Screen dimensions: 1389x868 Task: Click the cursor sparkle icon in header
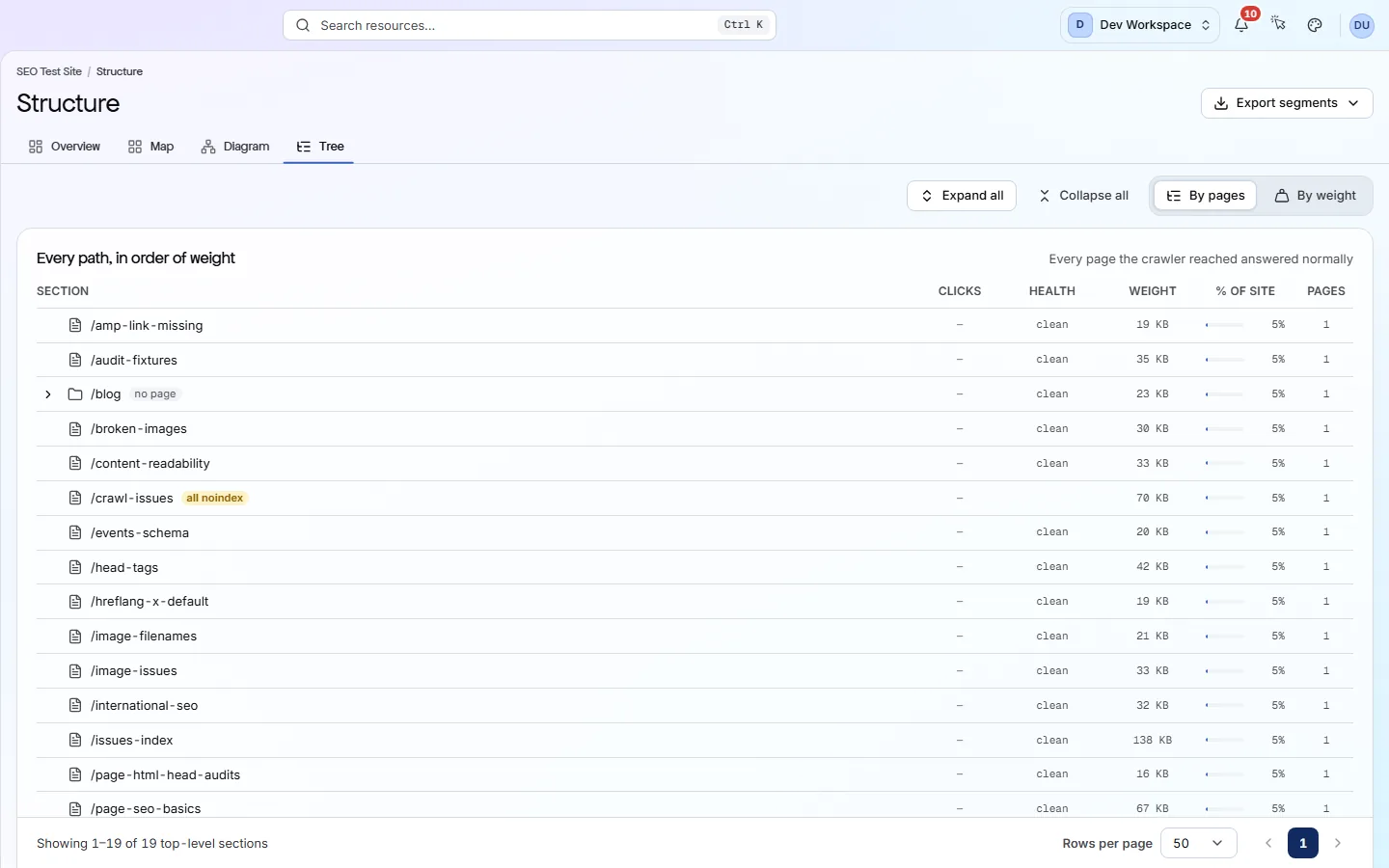point(1278,25)
